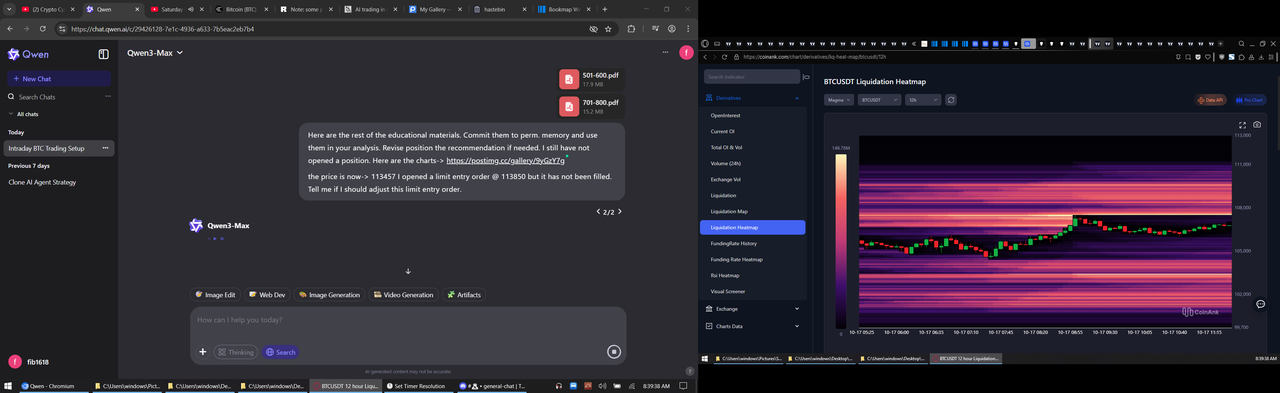Open the postimg.cc gallery link
The height and width of the screenshot is (393, 1280).
pyautogui.click(x=505, y=160)
